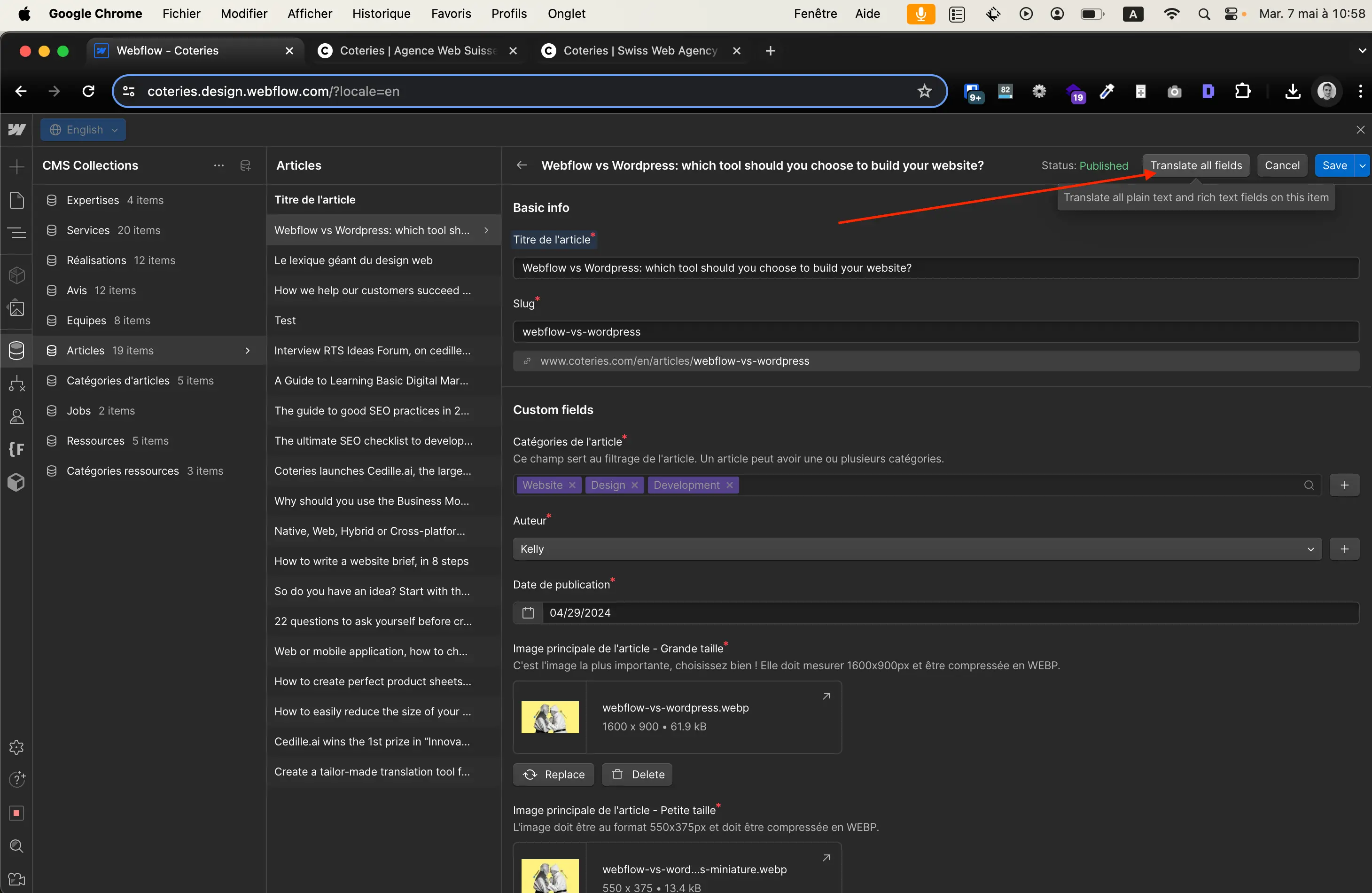Open the Finsweet {F extension icon
The height and width of the screenshot is (893, 1372).
17,449
